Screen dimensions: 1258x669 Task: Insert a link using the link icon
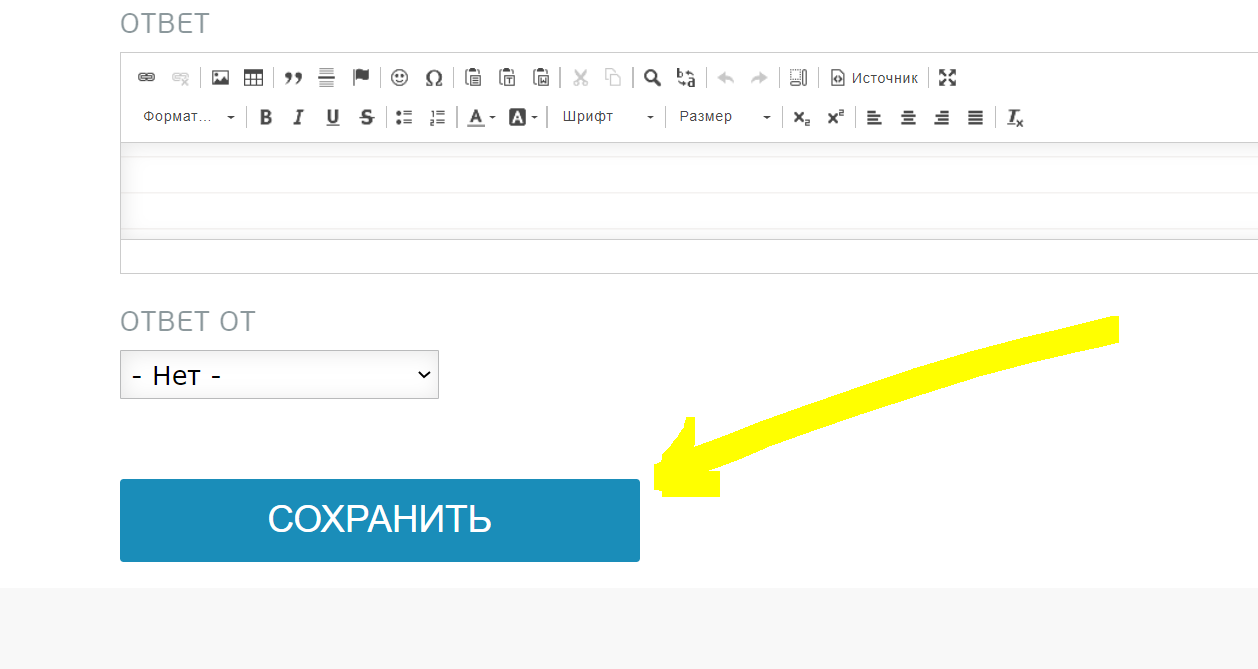[x=146, y=78]
